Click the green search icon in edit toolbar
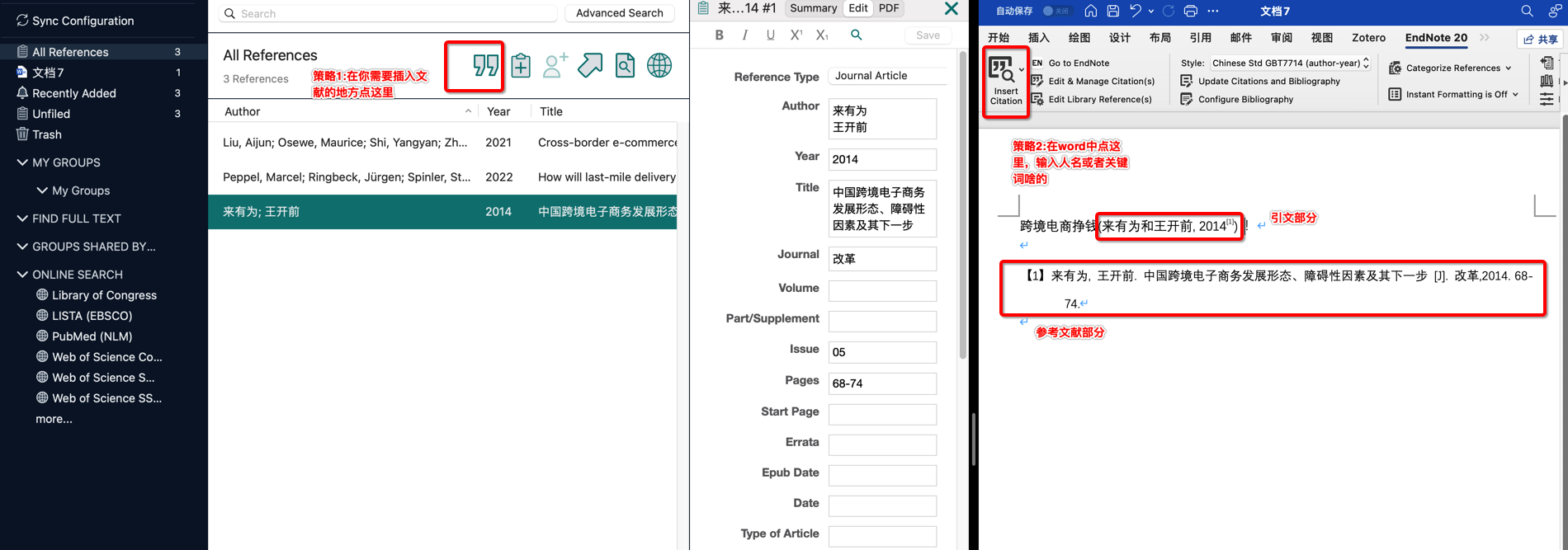Screen dimensions: 1568x550 point(857,35)
